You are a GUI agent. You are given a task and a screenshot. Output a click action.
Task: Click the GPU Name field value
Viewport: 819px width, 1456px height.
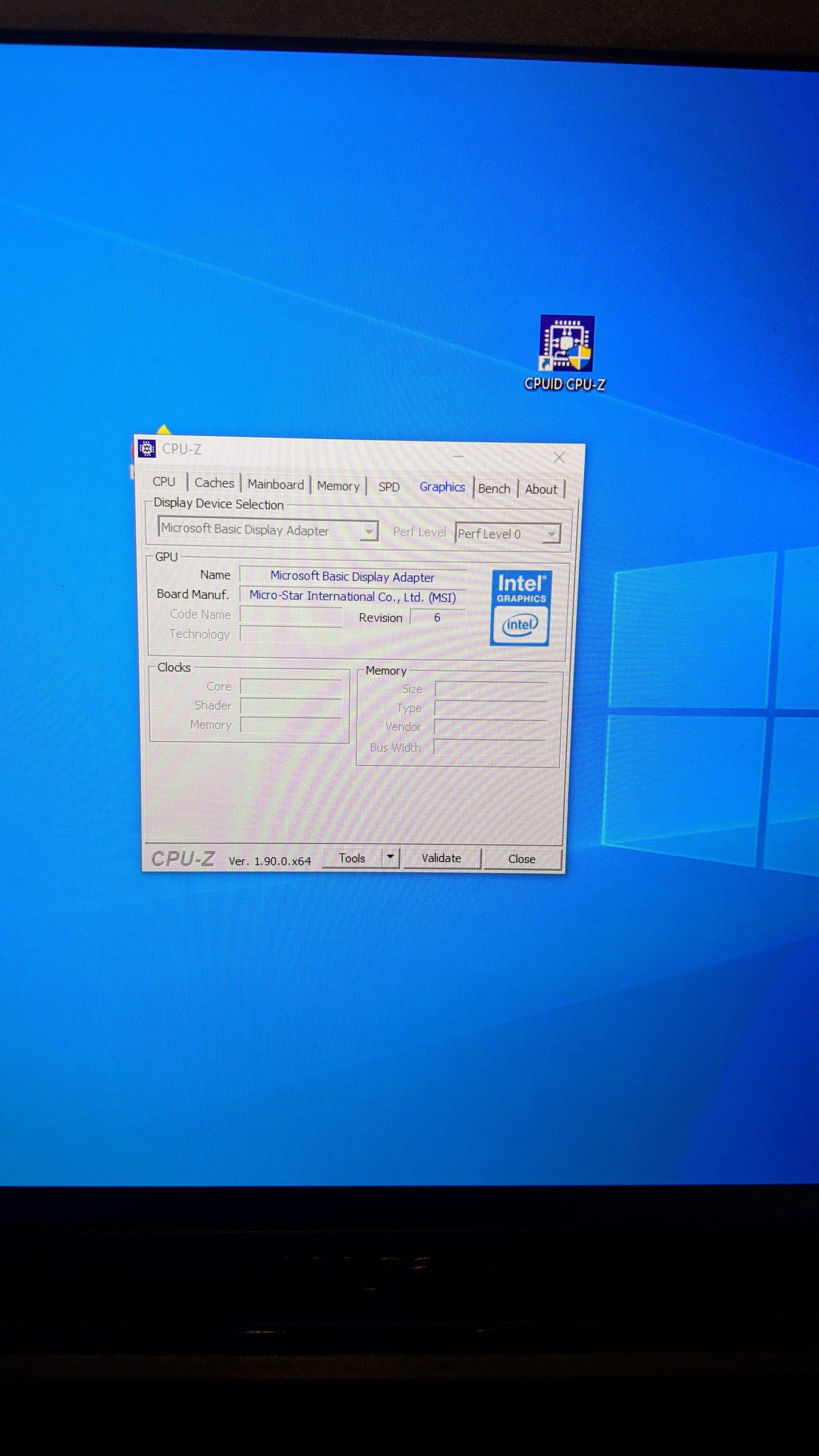click(x=353, y=576)
